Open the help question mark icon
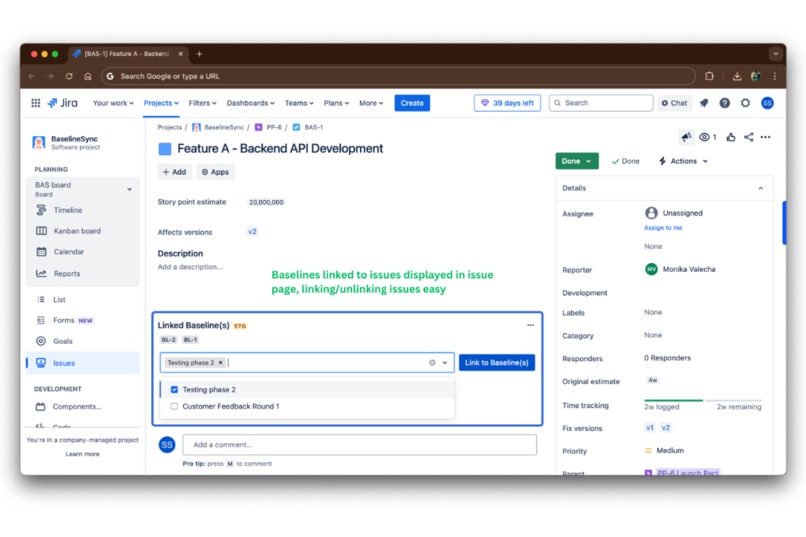806x537 pixels. [x=724, y=103]
